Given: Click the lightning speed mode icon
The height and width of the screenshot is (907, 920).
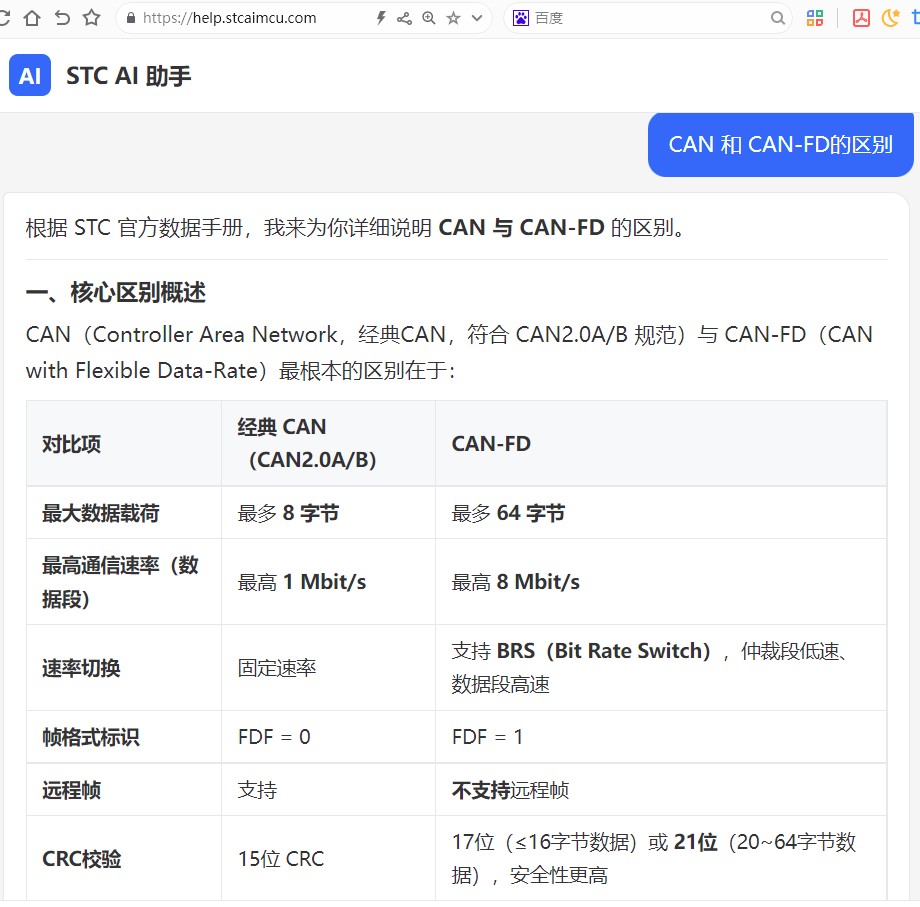Looking at the screenshot, I should (381, 18).
